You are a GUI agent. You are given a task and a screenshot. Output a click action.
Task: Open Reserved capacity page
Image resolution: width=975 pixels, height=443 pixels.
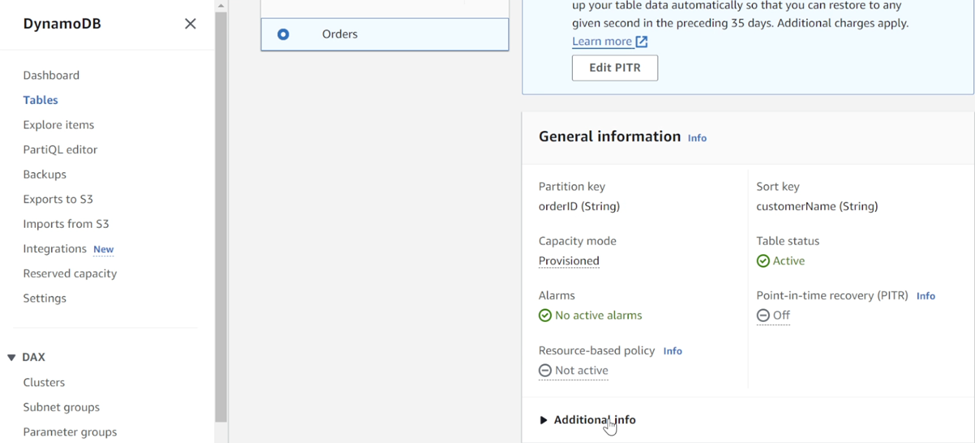[x=70, y=274]
